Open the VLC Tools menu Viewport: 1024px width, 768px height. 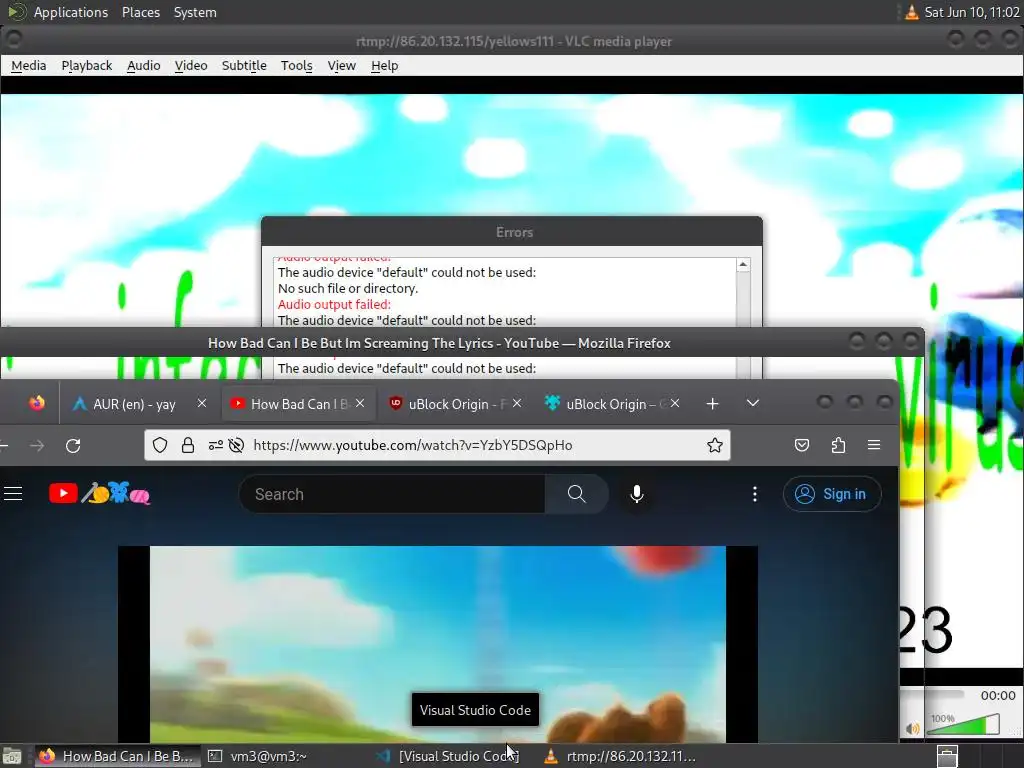(x=296, y=65)
